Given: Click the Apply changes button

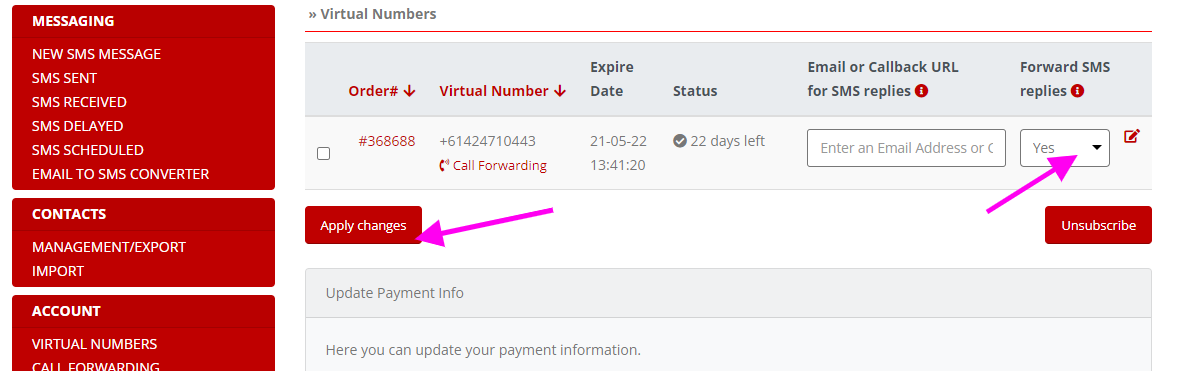Looking at the screenshot, I should coord(363,225).
